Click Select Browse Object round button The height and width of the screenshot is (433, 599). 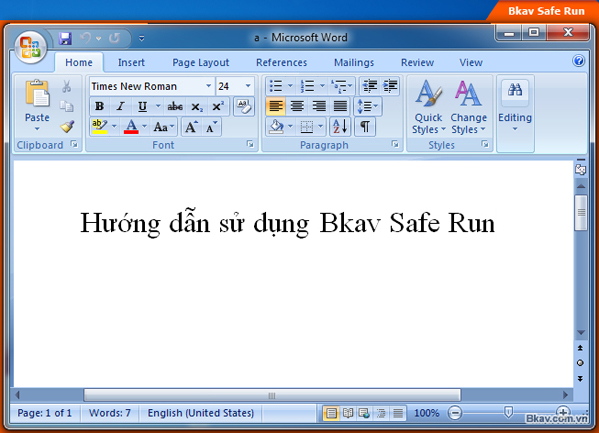580,363
